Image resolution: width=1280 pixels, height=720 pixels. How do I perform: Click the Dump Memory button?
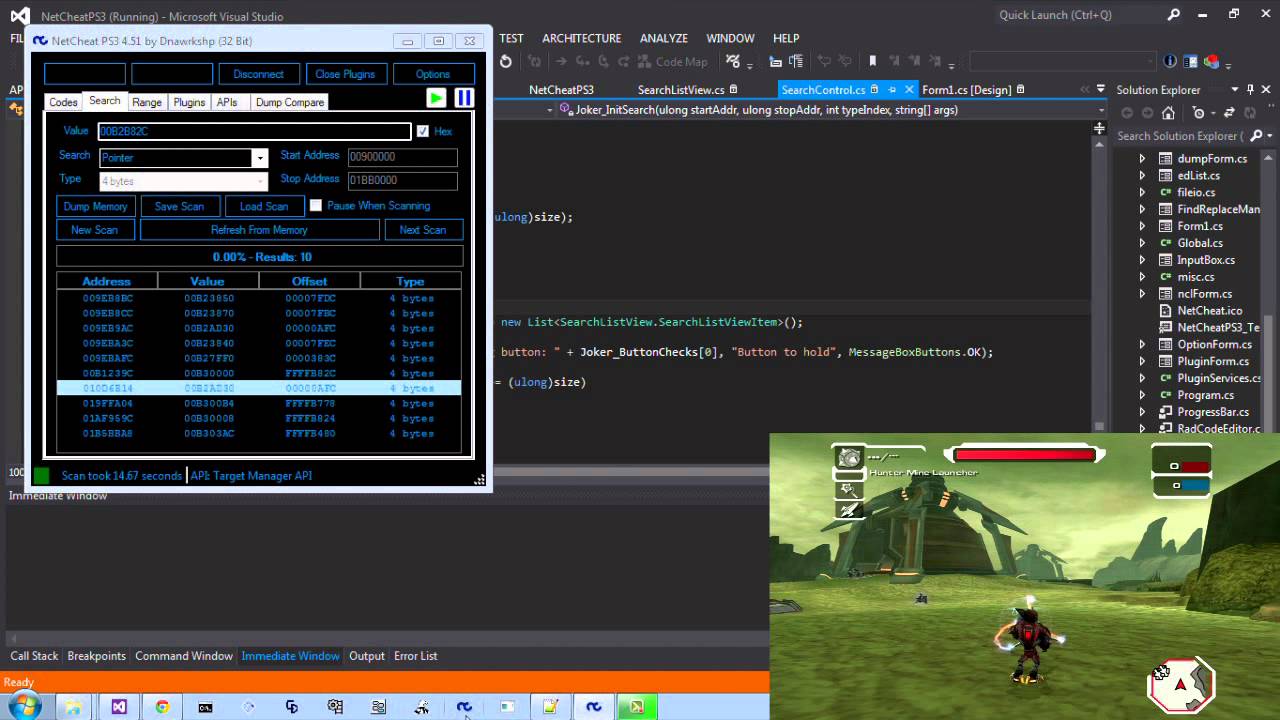[x=95, y=206]
